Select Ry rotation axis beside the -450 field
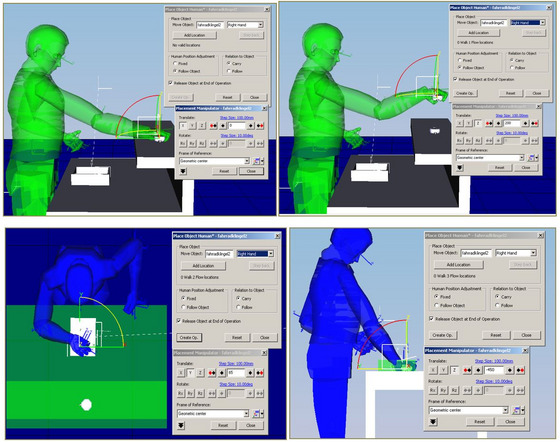This screenshot has height=442, width=560. (x=443, y=391)
